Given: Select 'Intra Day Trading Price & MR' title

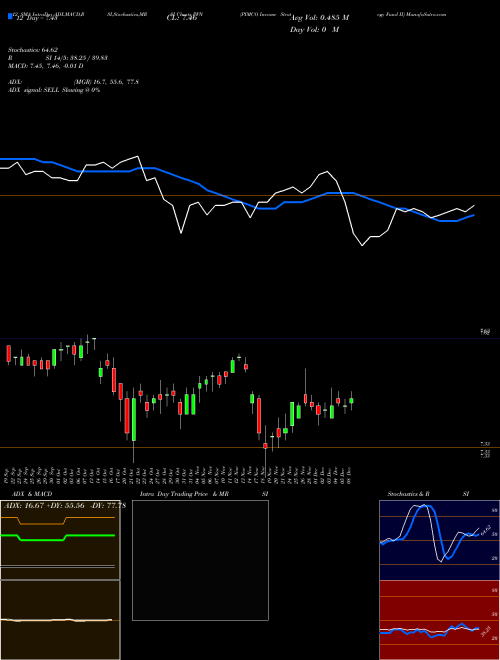Looking at the screenshot, I should click(184, 494).
